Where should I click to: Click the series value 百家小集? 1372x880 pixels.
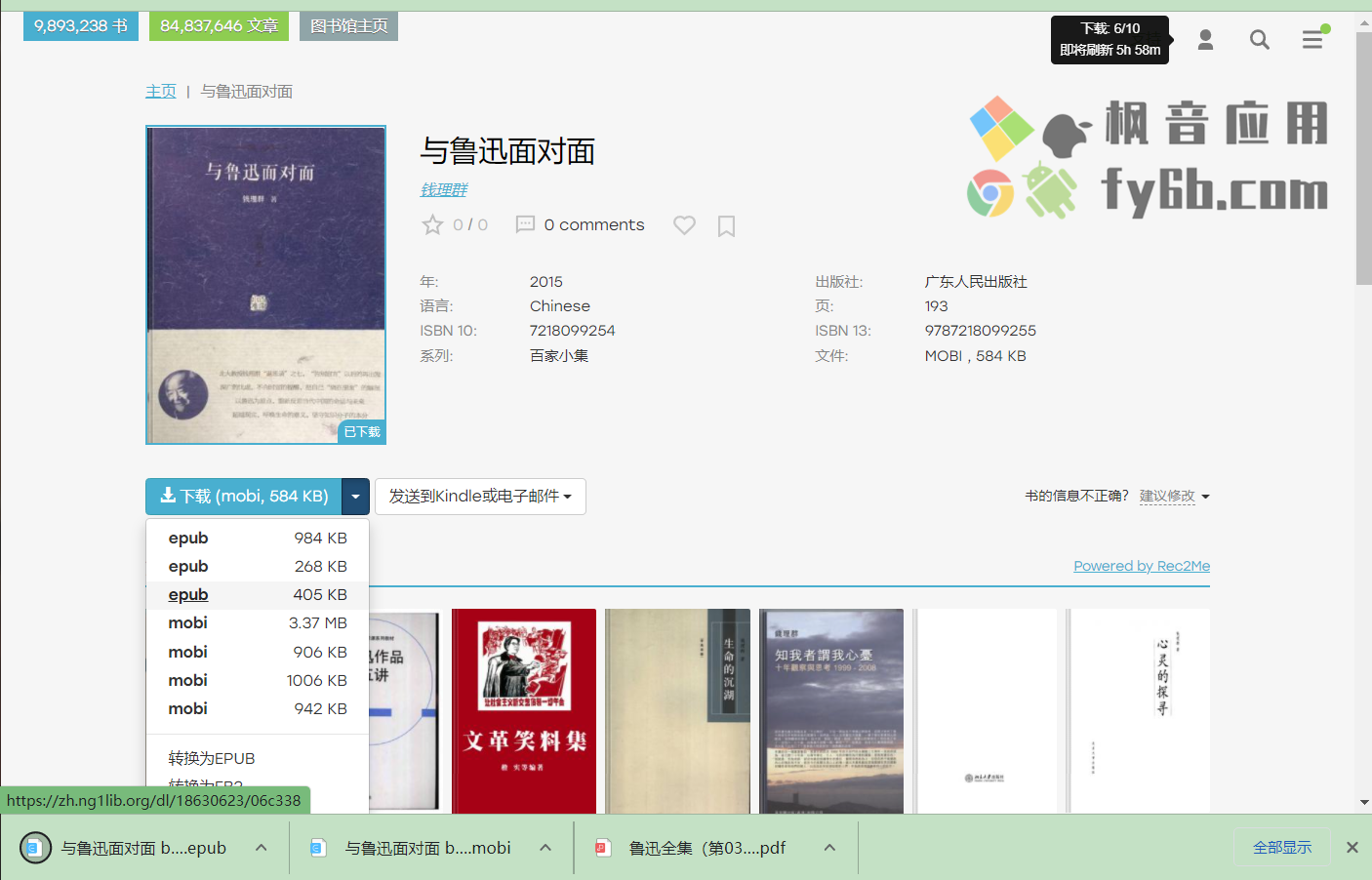coord(559,356)
